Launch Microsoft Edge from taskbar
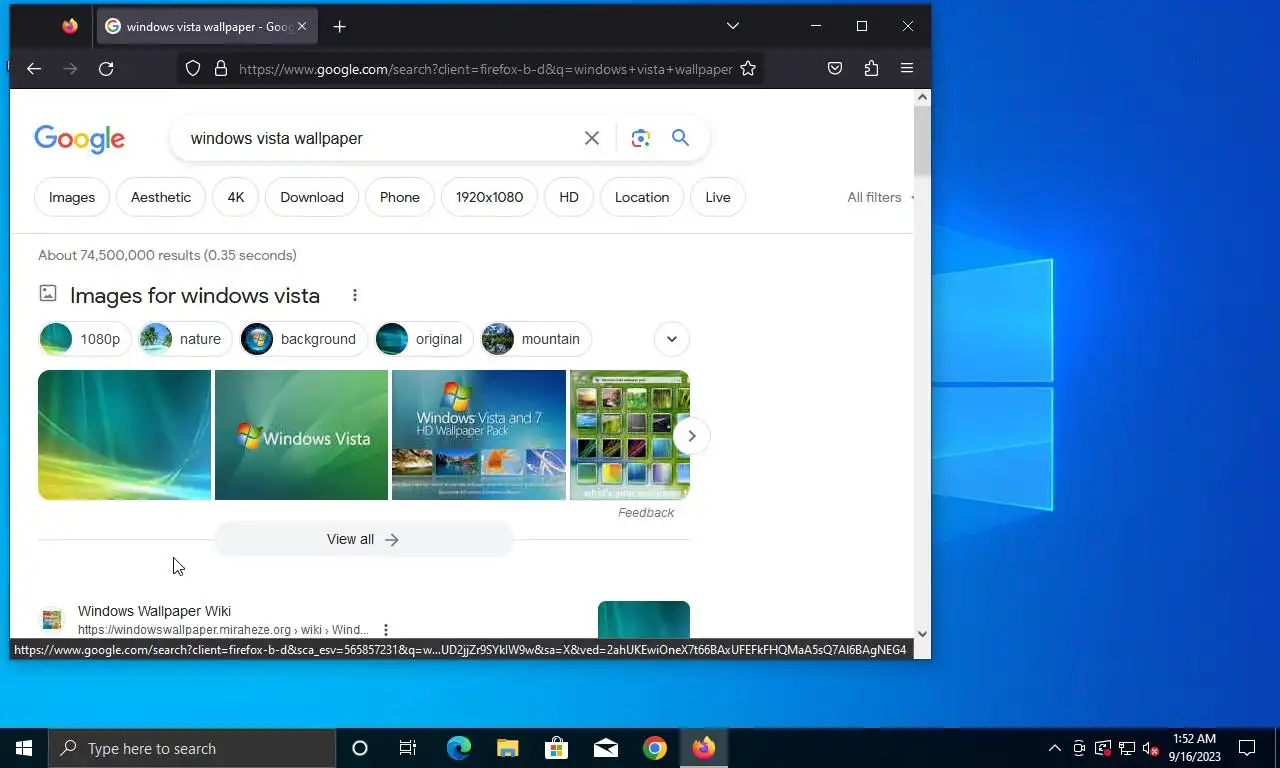Image resolution: width=1280 pixels, height=768 pixels. point(458,748)
